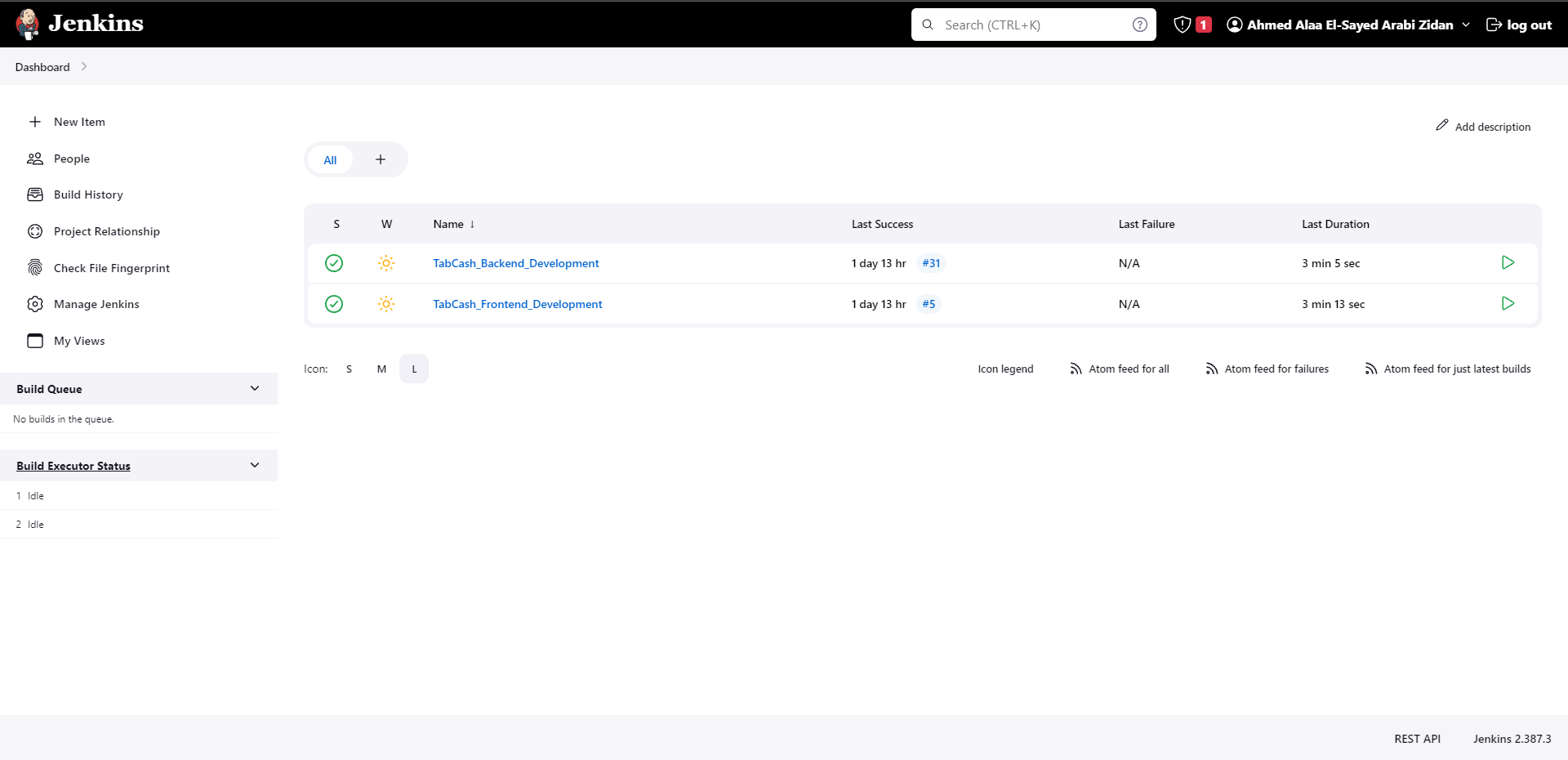Click the log out link
Viewport: 1568px width, 760px height.
coord(1519,25)
